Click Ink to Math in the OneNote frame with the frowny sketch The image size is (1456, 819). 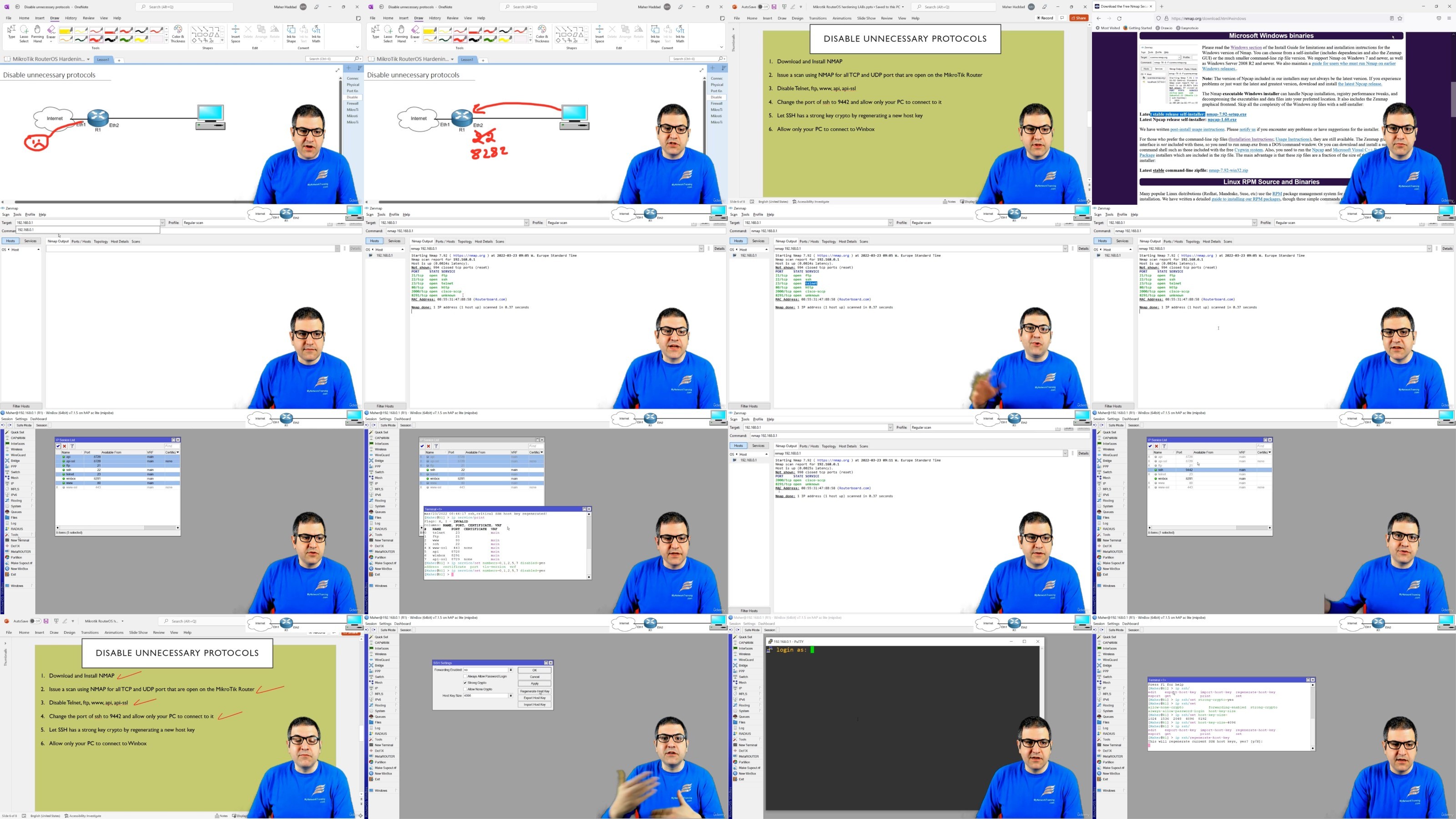click(316, 34)
